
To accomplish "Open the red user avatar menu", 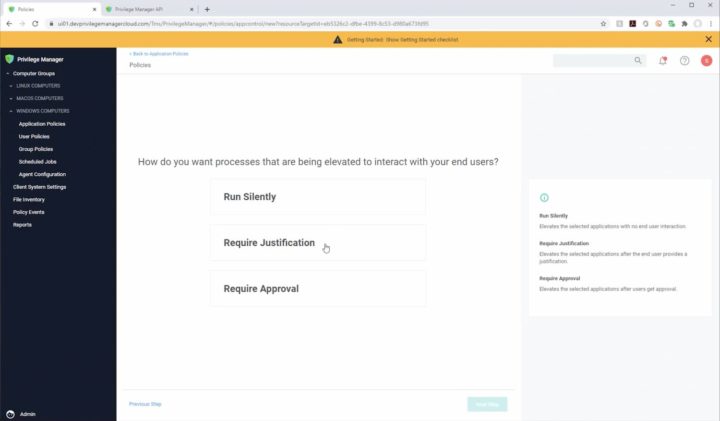I will coord(706,61).
